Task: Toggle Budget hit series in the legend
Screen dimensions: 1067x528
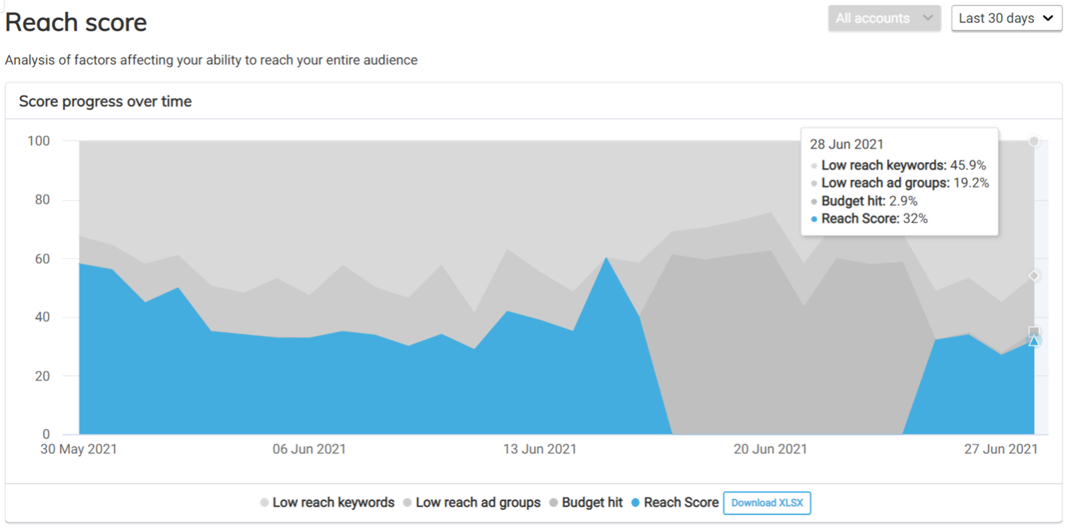Action: (585, 503)
